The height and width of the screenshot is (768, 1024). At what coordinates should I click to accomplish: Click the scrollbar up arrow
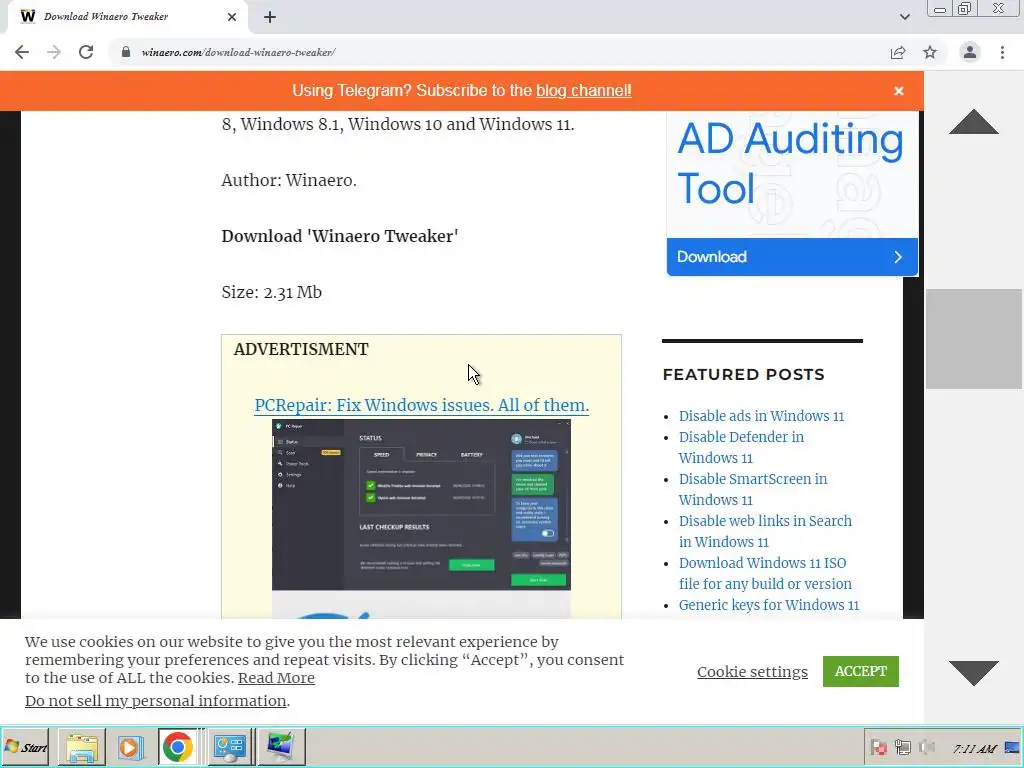(974, 121)
